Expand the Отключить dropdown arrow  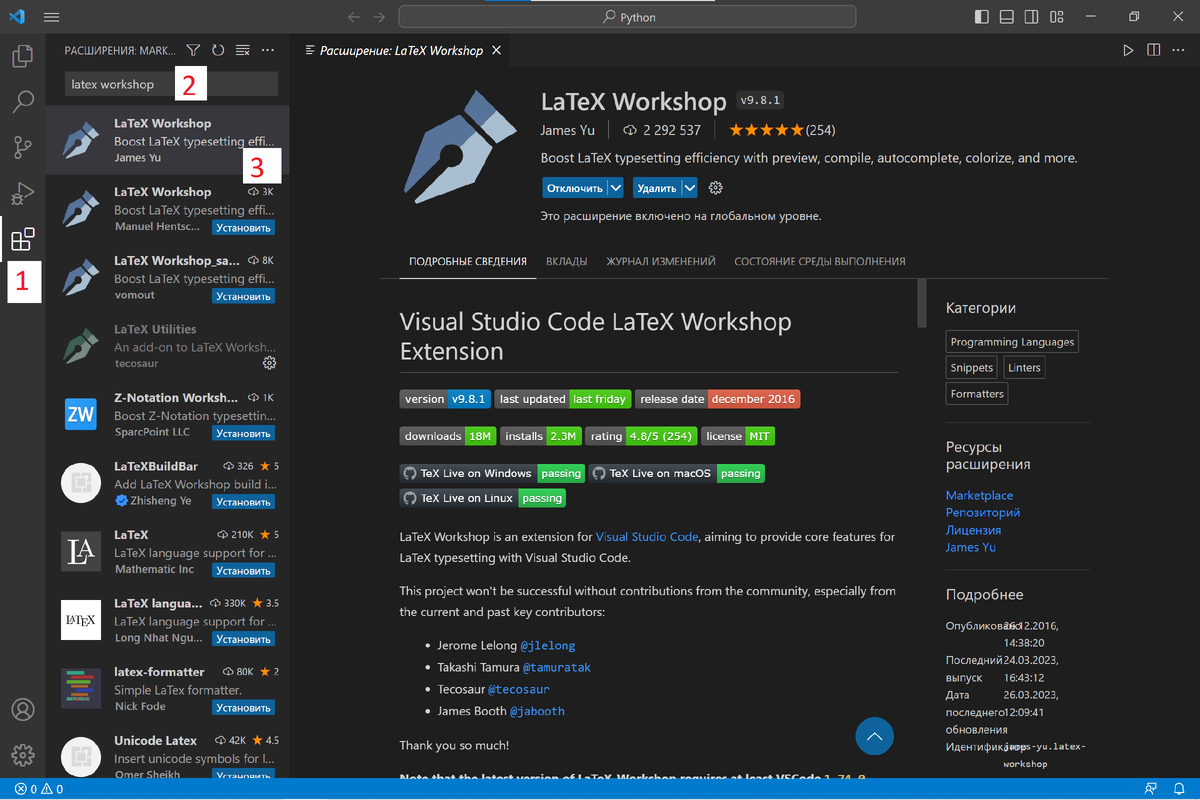[x=615, y=188]
